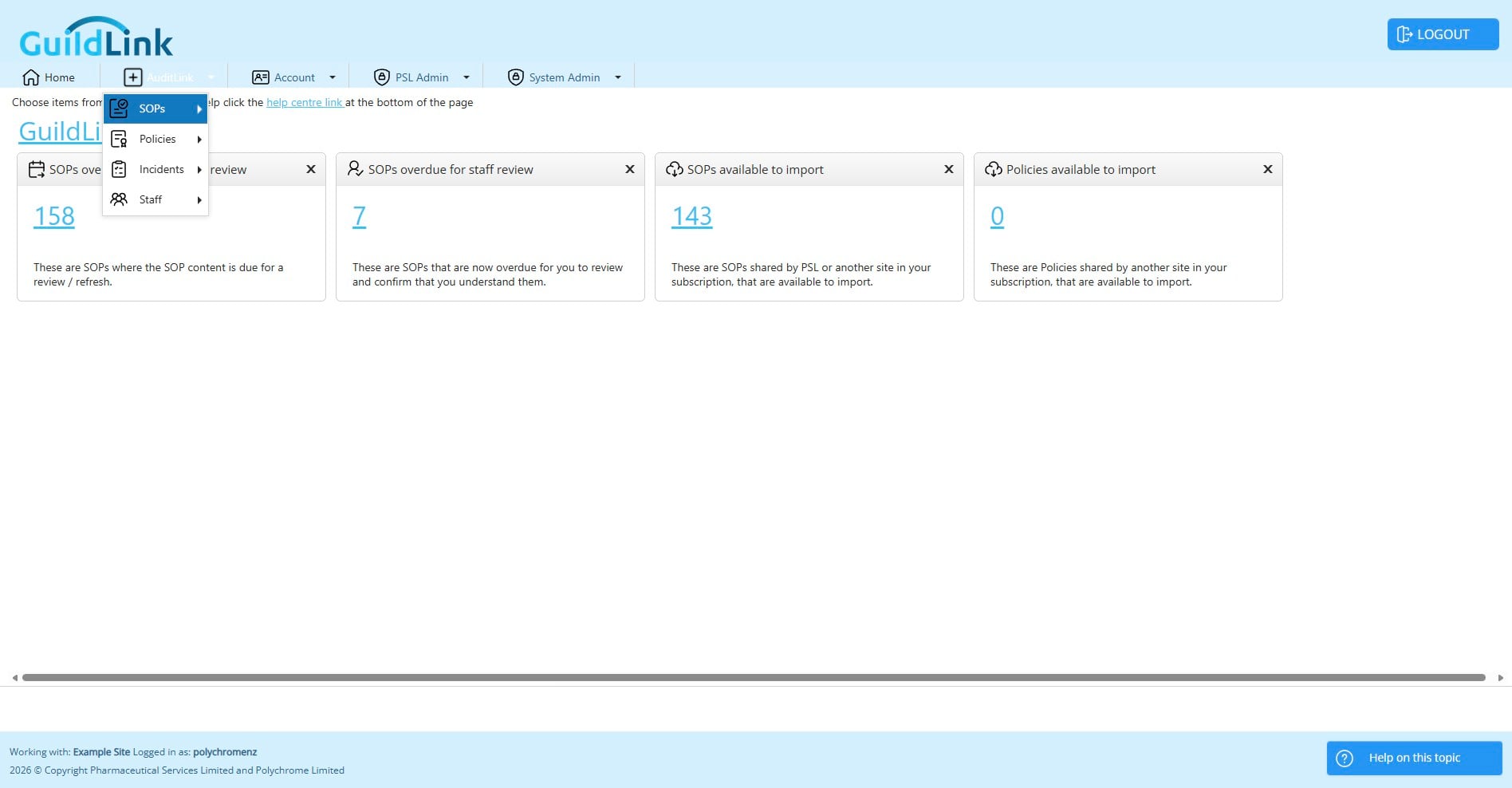1512x788 pixels.
Task: Click the GuildLink logo
Action: [x=96, y=37]
